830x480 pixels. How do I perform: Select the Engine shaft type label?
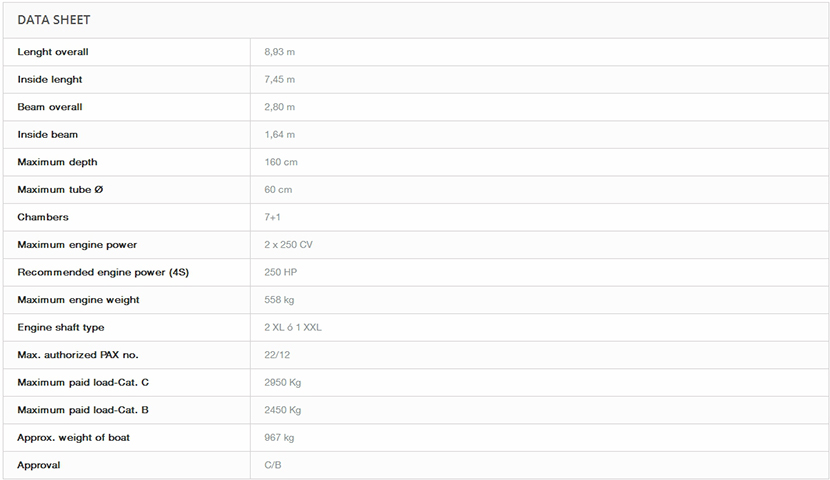60,327
